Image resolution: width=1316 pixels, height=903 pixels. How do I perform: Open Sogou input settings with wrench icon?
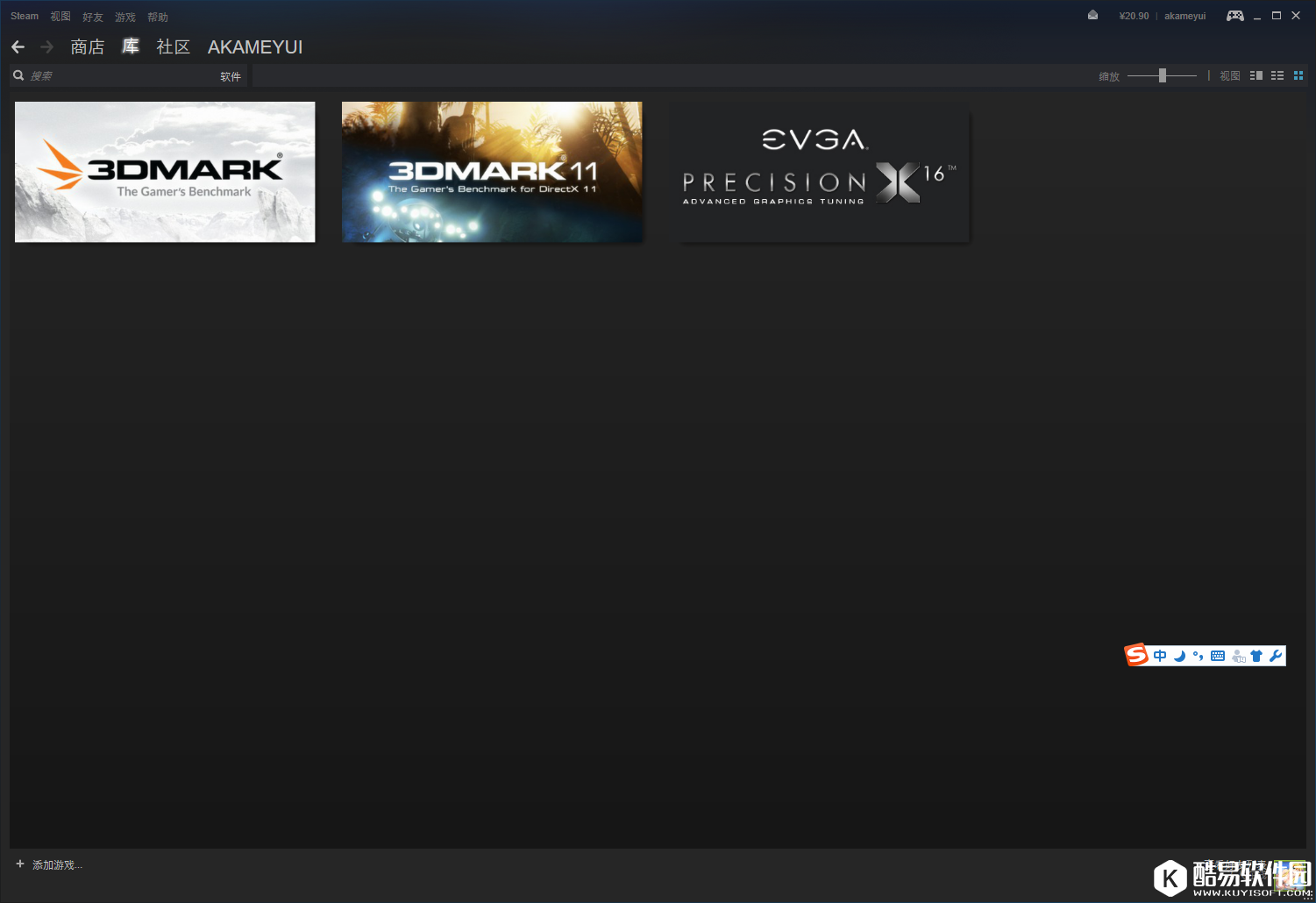pos(1277,656)
